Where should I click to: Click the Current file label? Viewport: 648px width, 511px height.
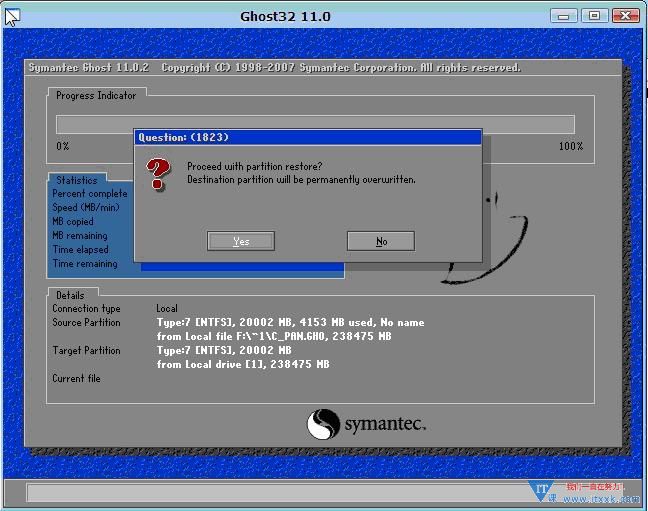pyautogui.click(x=76, y=378)
